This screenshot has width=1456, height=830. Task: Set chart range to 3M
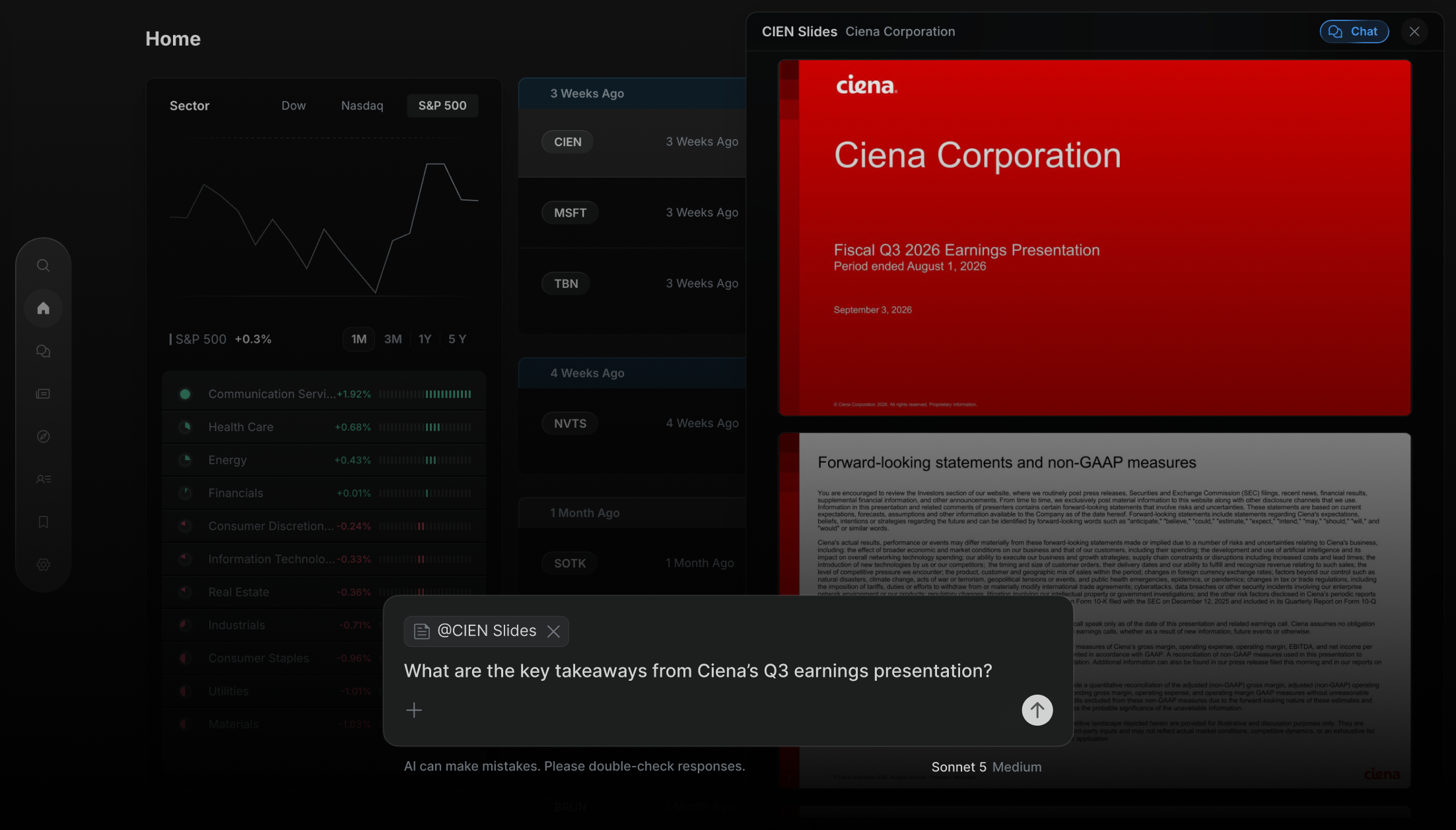[393, 339]
